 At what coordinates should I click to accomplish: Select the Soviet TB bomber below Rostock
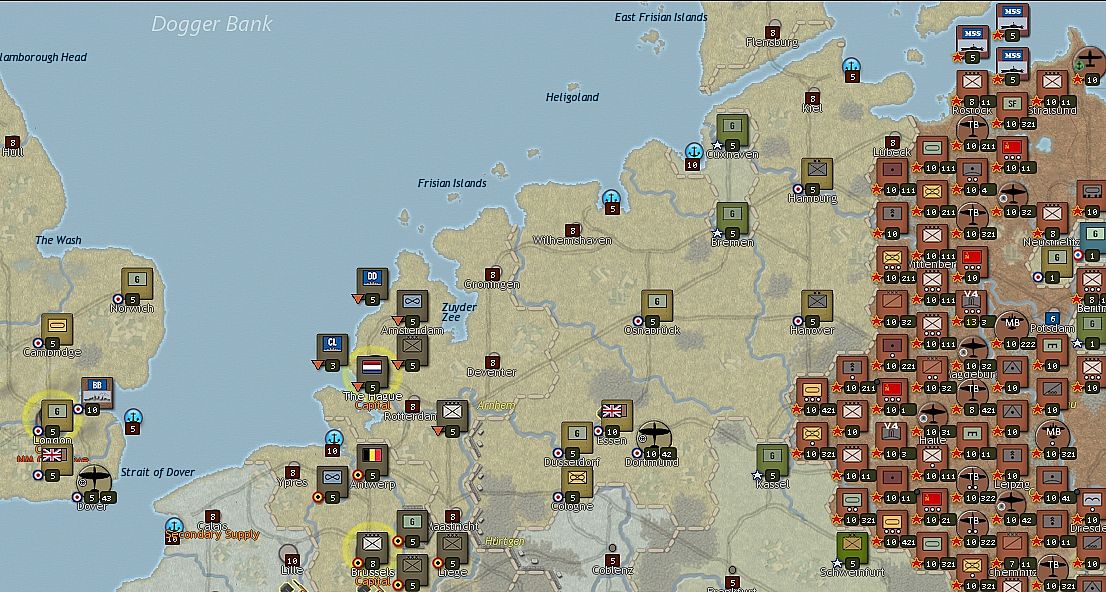click(x=973, y=130)
